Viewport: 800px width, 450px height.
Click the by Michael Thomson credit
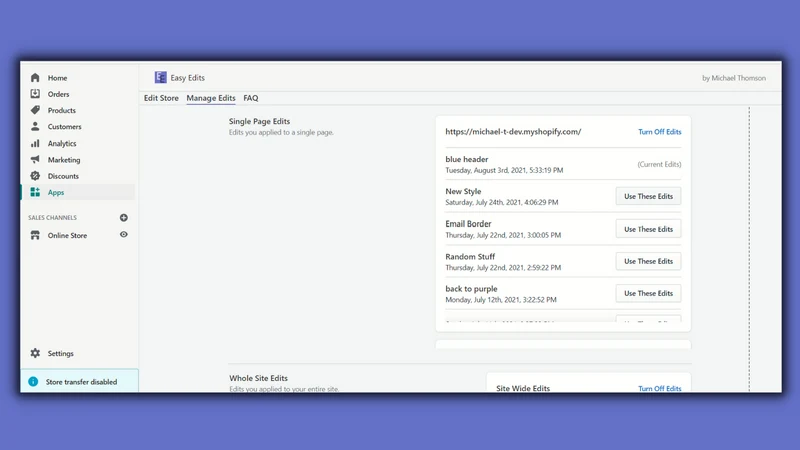click(x=734, y=78)
